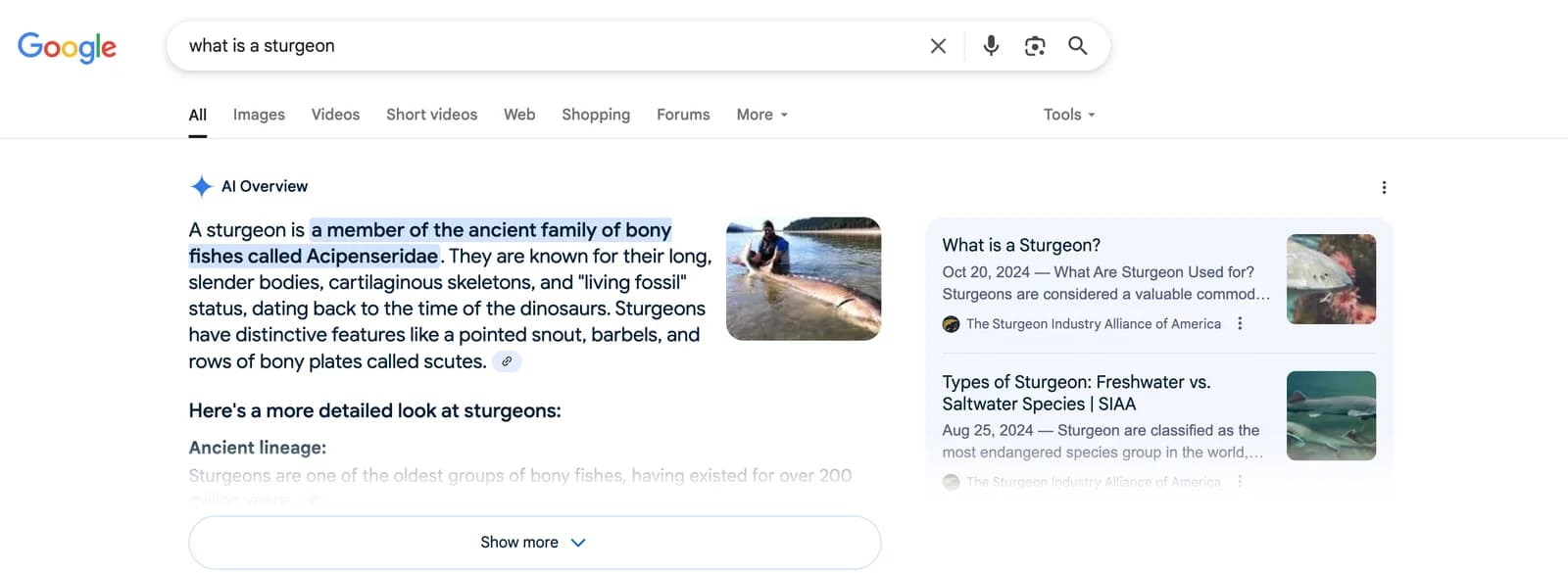Open 'Types of Sturgeon: Freshwater vs. Saltwater Species' link
Viewport: 1568px width, 573px height.
[x=1076, y=393]
